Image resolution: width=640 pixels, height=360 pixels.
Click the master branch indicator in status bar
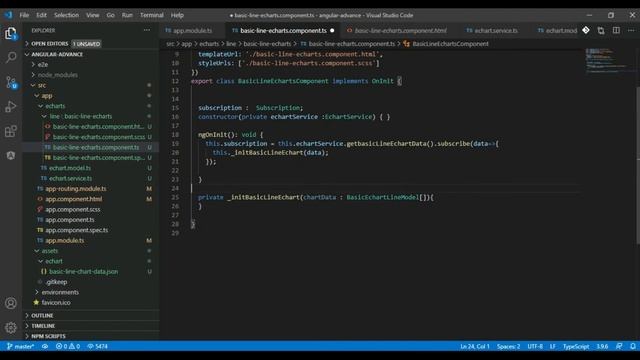20,346
